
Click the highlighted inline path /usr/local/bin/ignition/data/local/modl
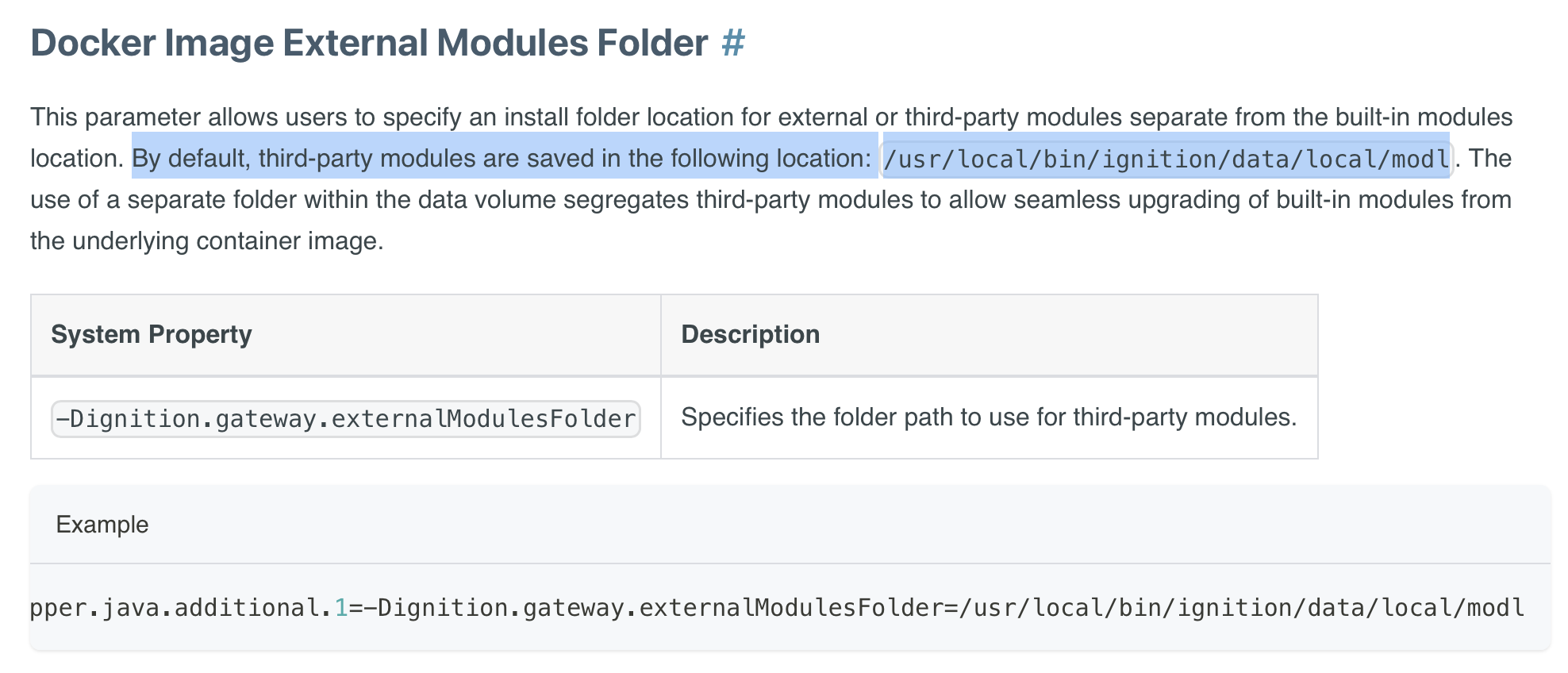tap(1166, 159)
